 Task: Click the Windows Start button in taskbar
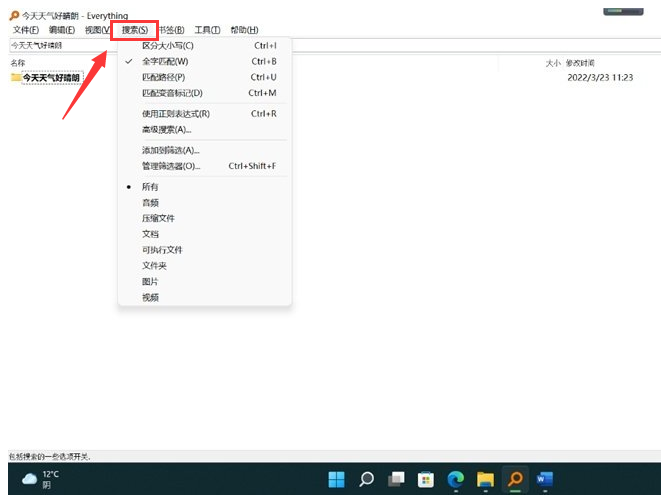[x=336, y=480]
